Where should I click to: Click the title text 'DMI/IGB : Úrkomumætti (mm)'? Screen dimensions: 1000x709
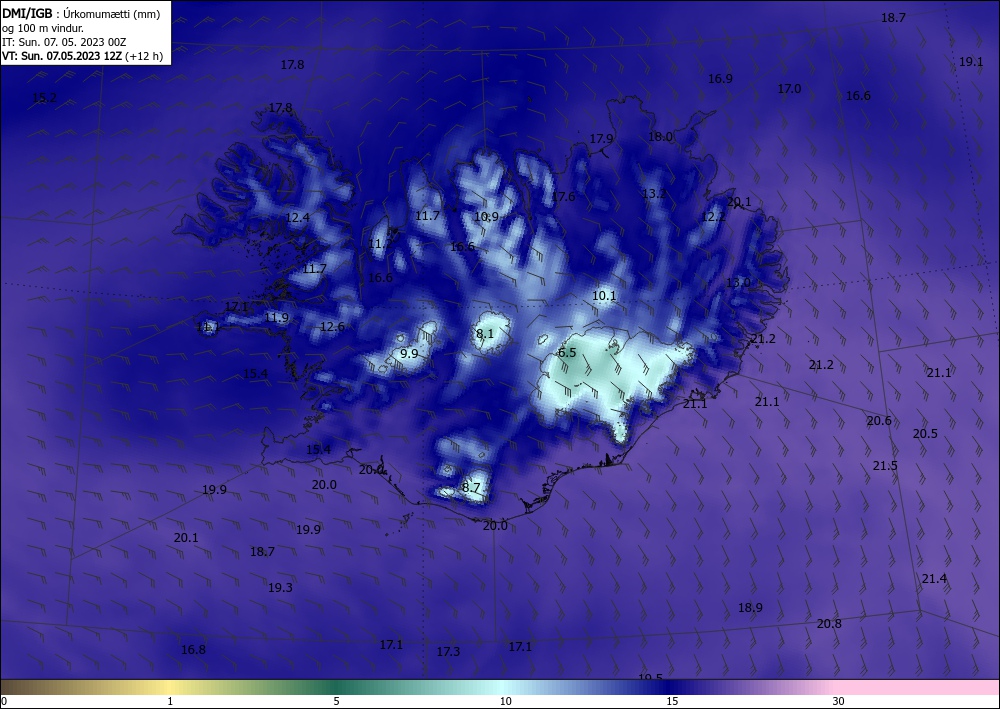pyautogui.click(x=80, y=13)
